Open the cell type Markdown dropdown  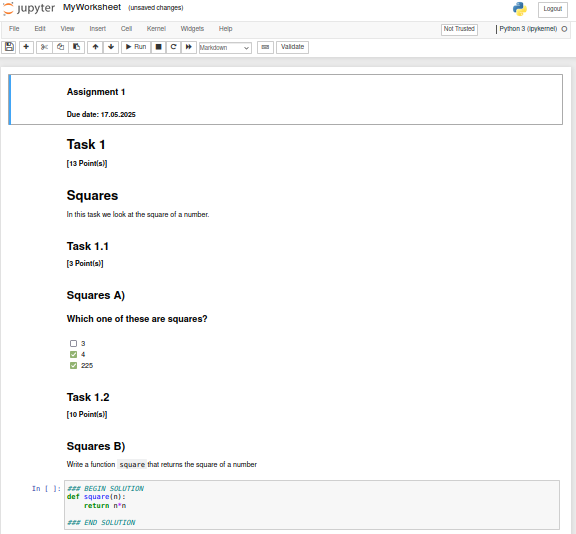pos(225,48)
